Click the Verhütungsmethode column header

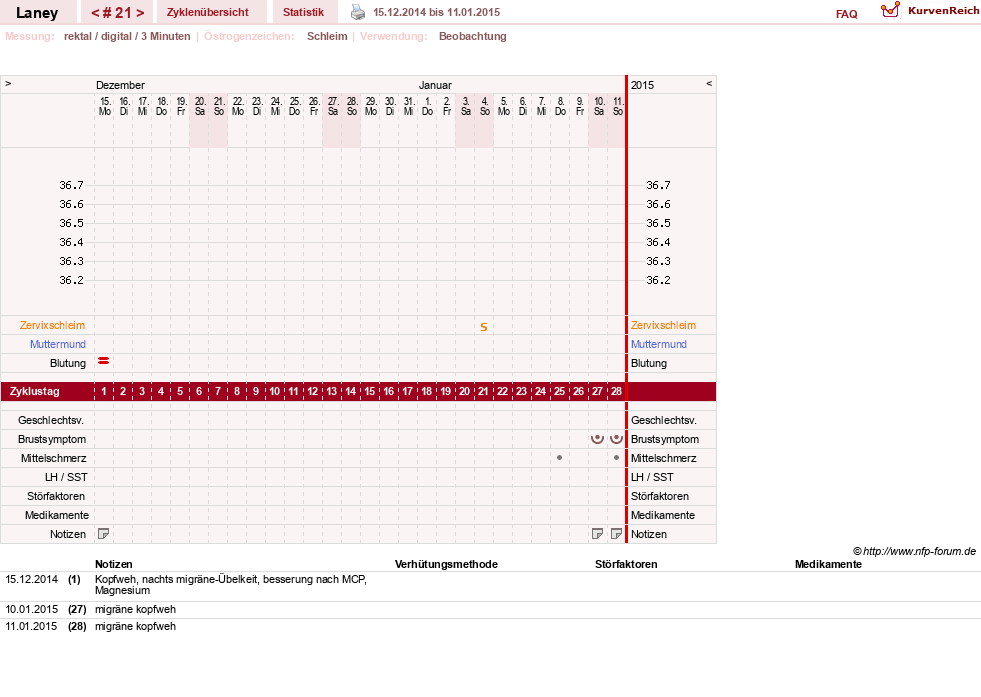coord(446,564)
